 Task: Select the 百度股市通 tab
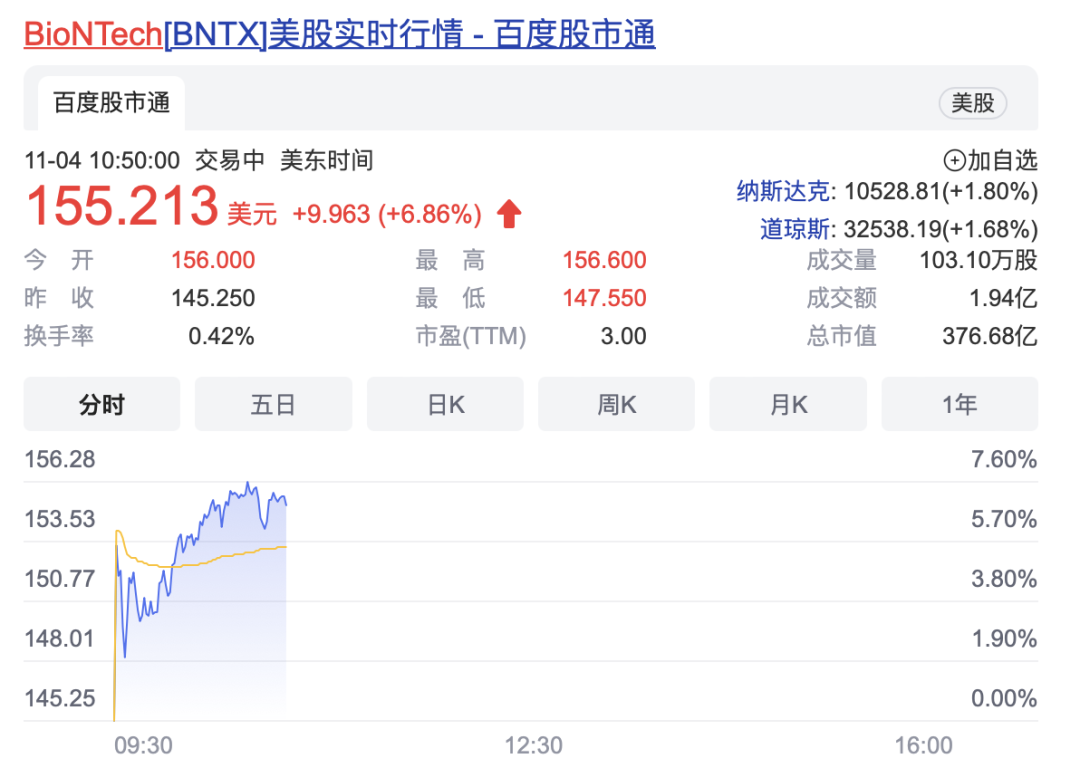pyautogui.click(x=111, y=103)
